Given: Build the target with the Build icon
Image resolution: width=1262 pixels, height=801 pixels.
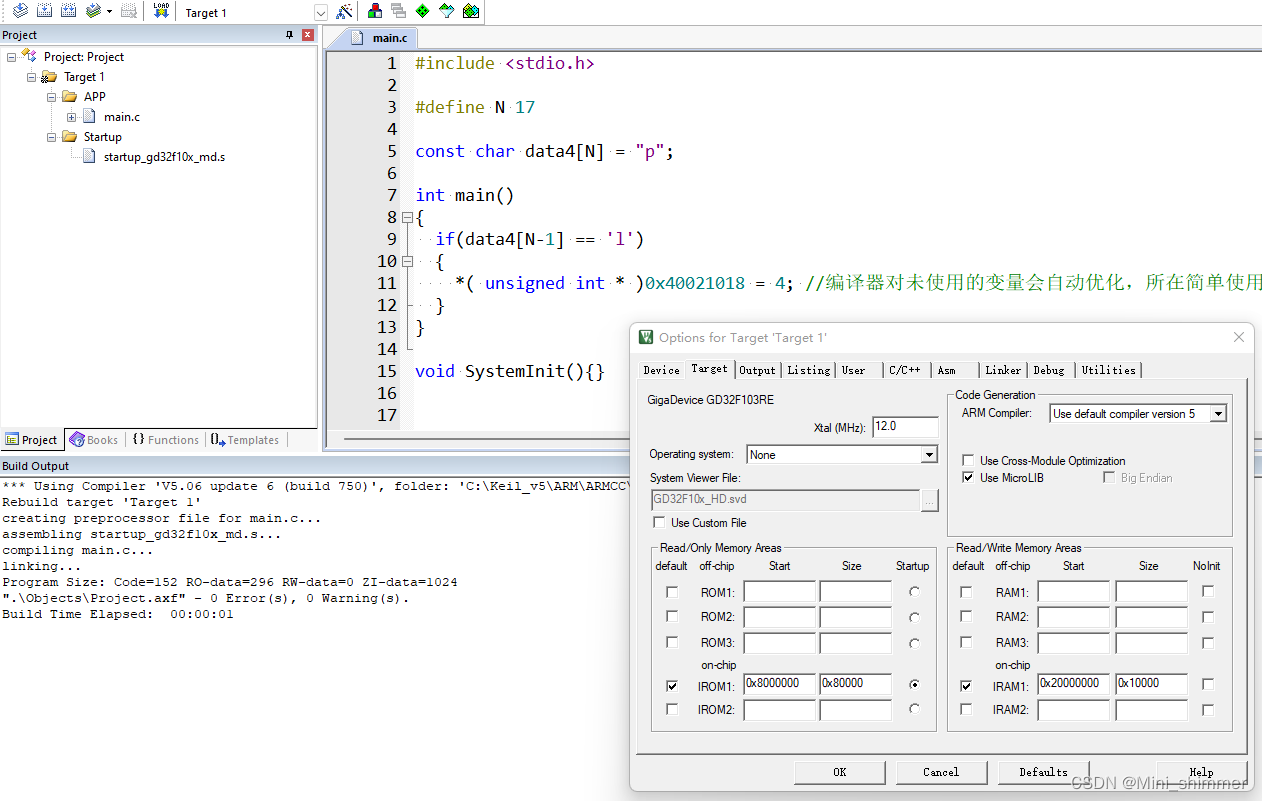Looking at the screenshot, I should tap(46, 12).
